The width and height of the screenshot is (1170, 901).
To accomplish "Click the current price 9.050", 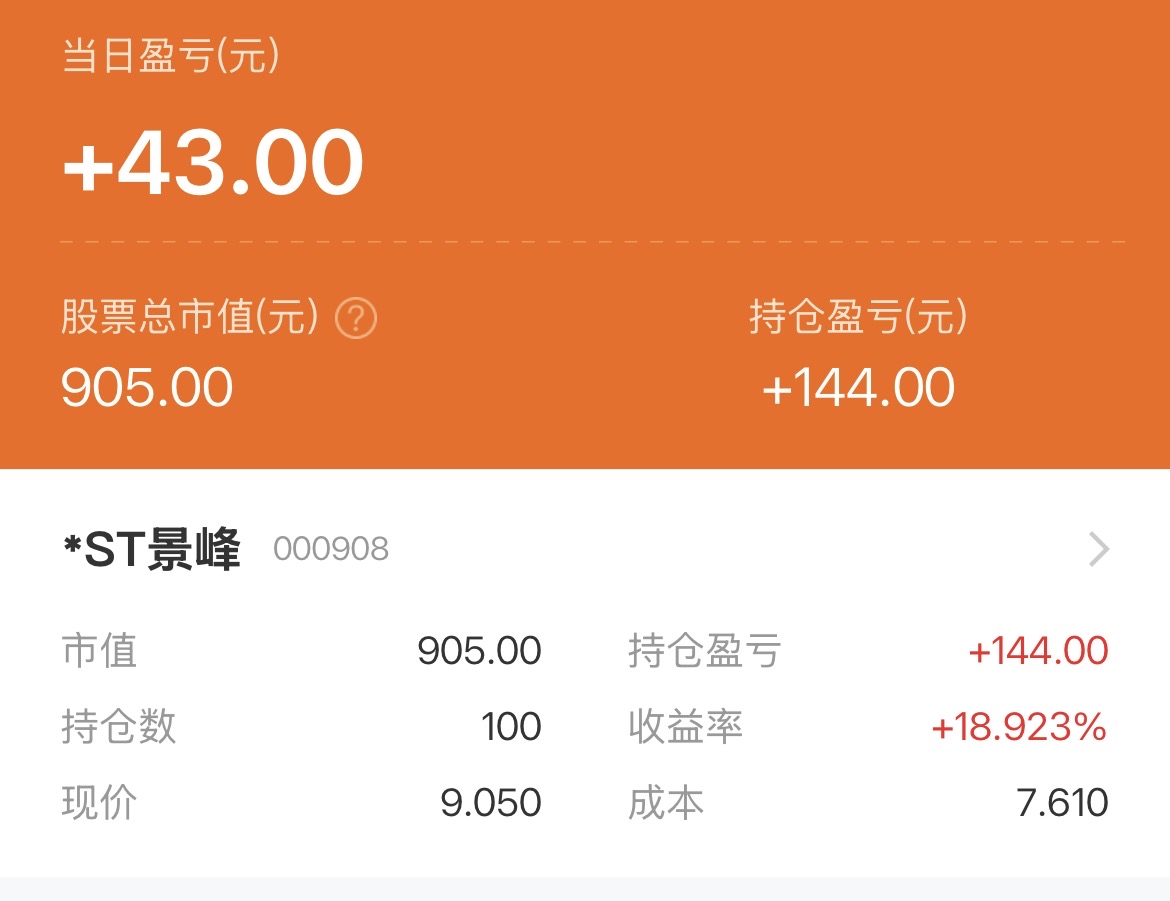I will pos(491,803).
